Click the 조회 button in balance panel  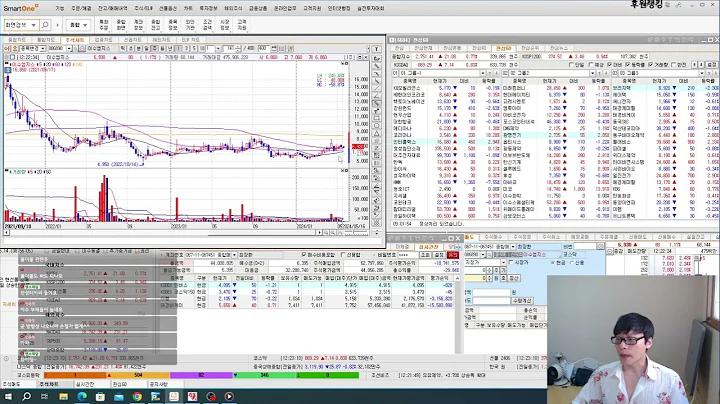coord(425,254)
